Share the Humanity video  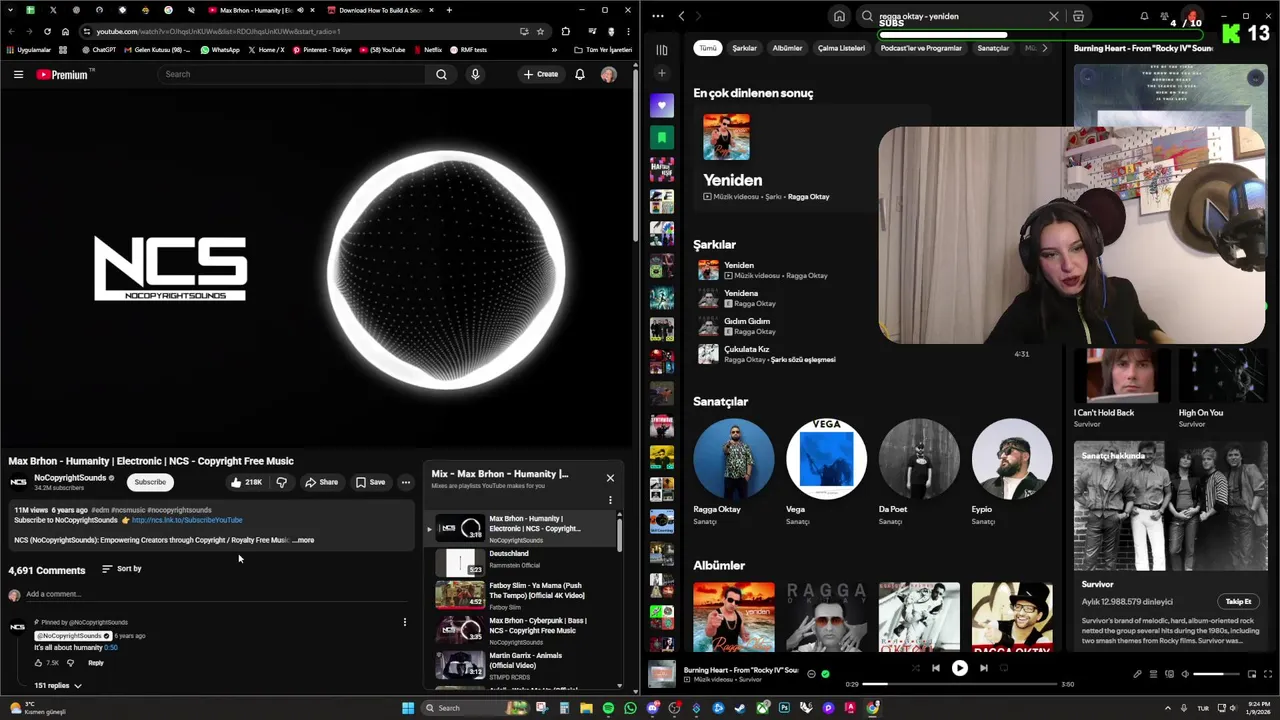coord(321,482)
